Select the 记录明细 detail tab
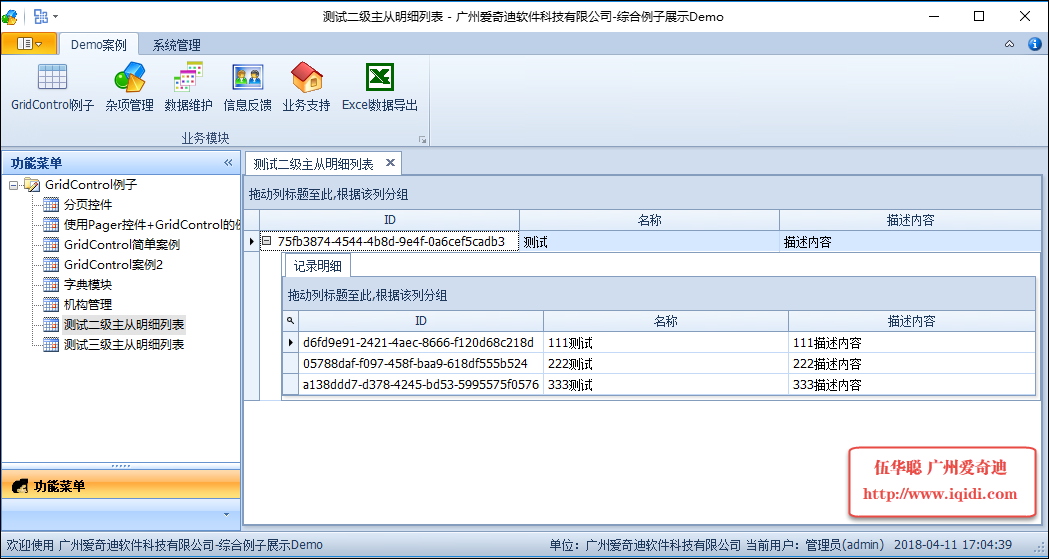1049x559 pixels. [318, 265]
